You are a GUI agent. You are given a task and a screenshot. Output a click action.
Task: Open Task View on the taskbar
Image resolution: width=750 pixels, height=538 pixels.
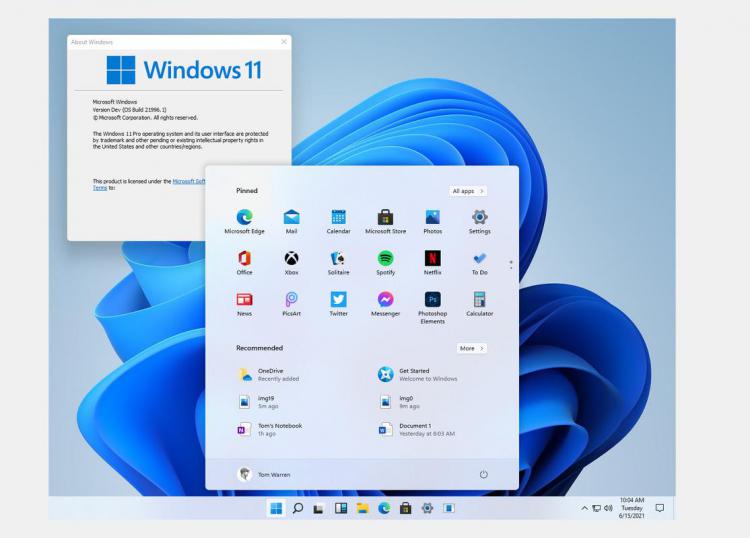pos(319,509)
